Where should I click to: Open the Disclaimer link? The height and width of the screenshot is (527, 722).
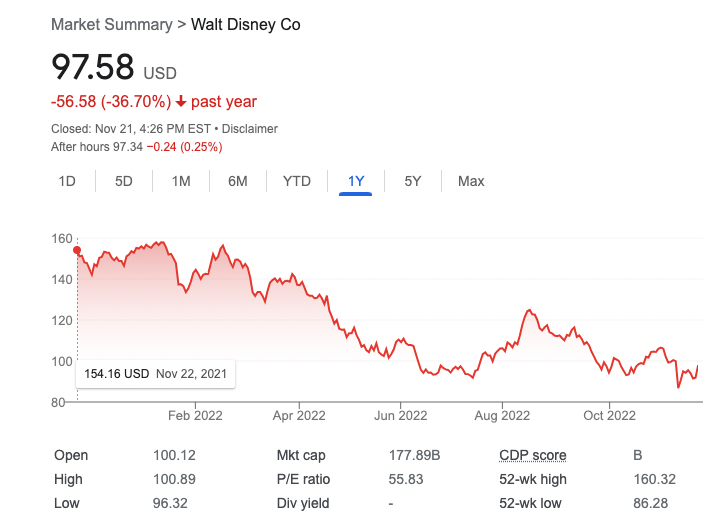(250, 129)
